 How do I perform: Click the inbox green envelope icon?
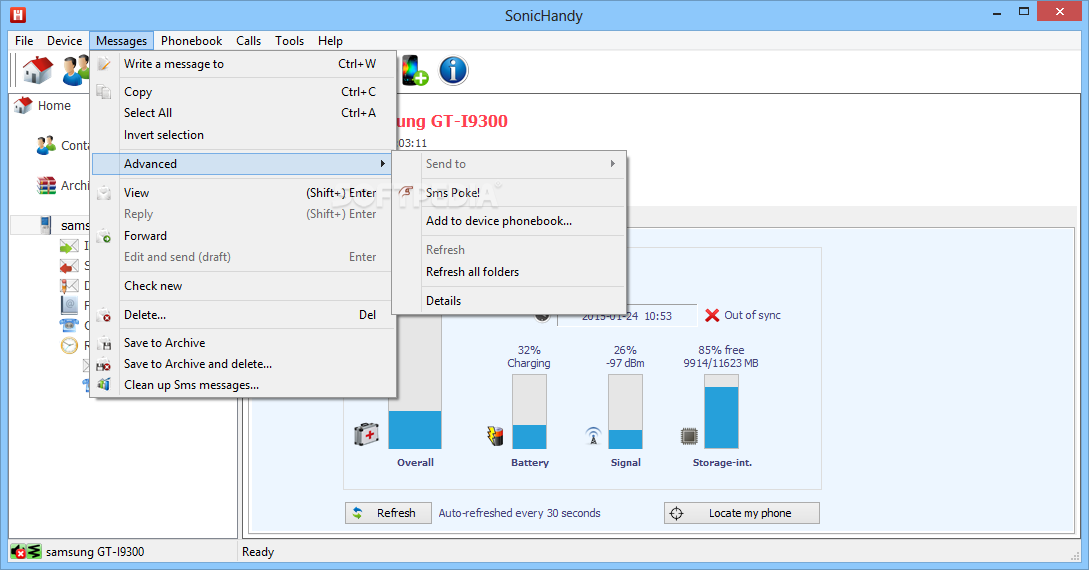pyautogui.click(x=69, y=246)
